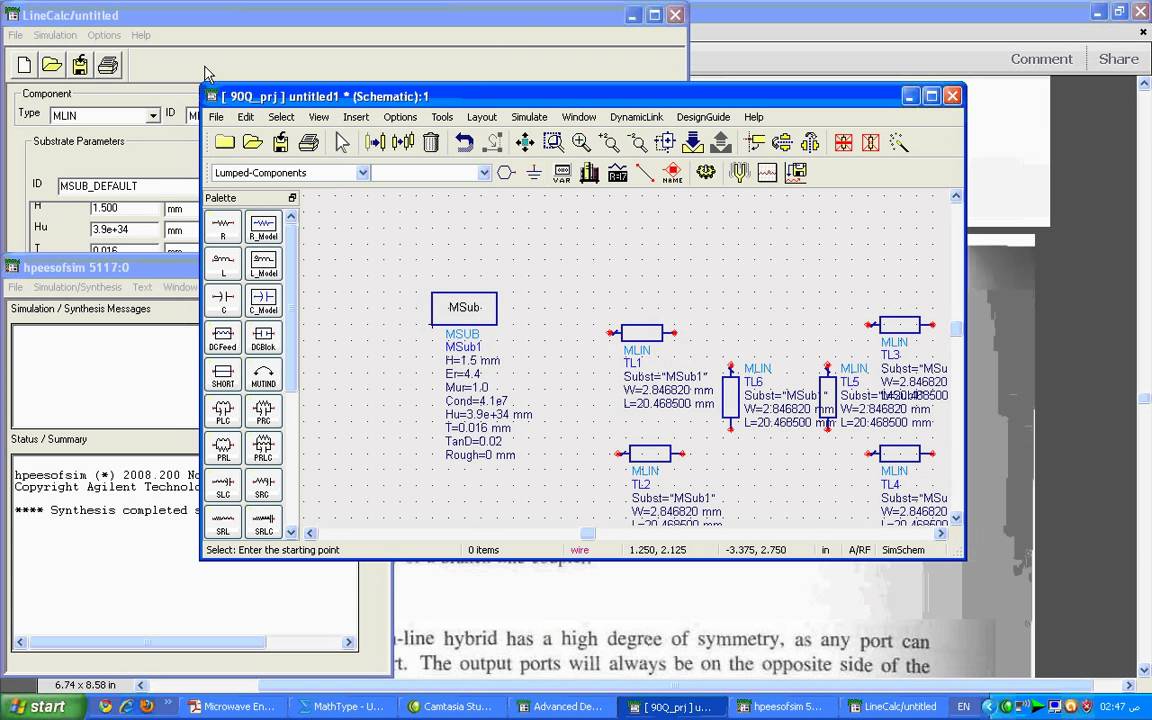Open new data display window icon
1152x720 pixels.
point(767,173)
